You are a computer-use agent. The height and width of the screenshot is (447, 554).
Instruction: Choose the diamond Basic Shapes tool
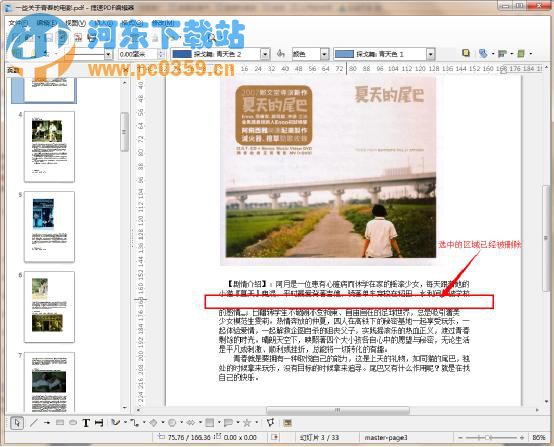[x=153, y=423]
